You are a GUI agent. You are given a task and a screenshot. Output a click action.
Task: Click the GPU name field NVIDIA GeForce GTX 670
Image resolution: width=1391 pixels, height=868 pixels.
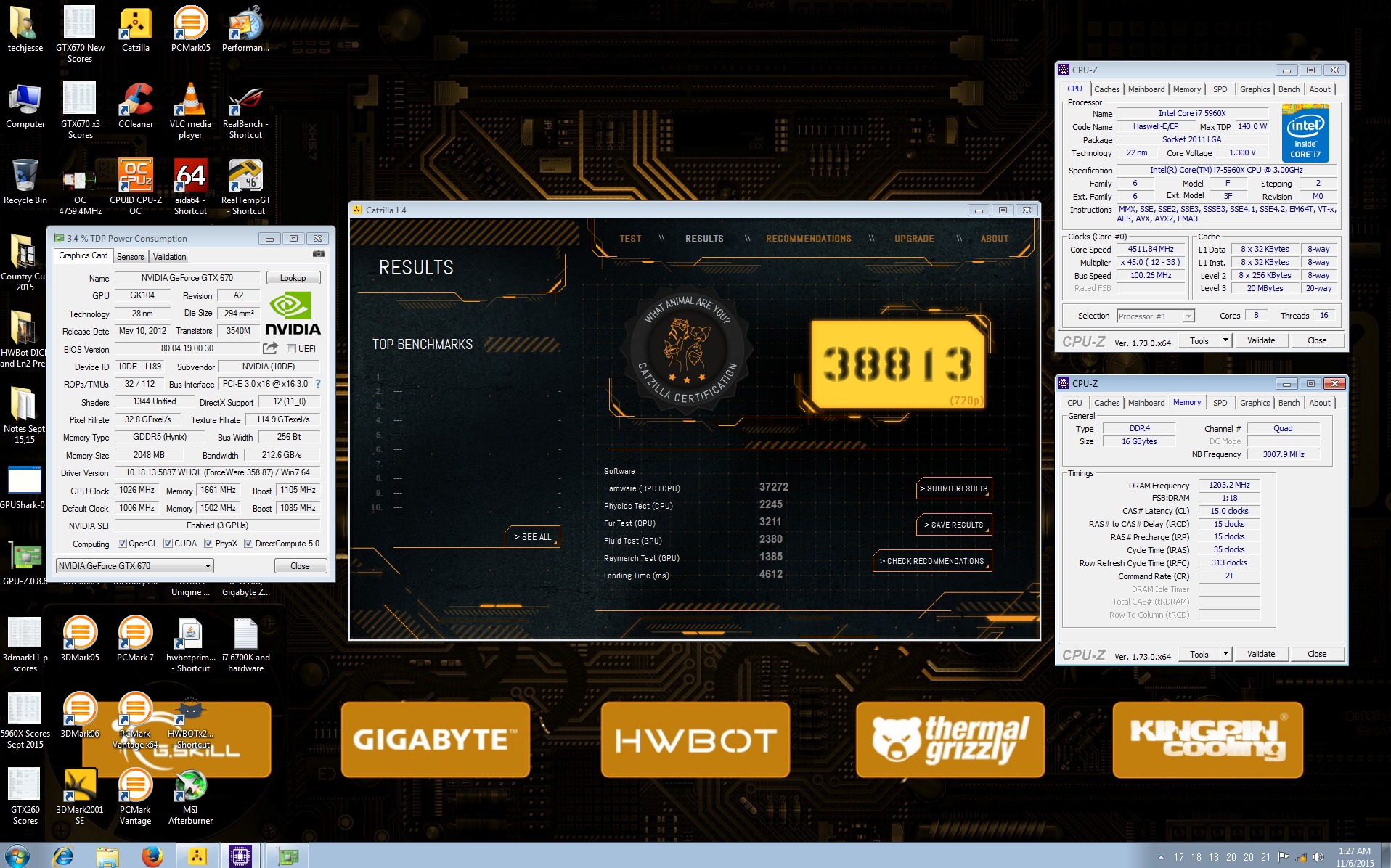pyautogui.click(x=187, y=278)
